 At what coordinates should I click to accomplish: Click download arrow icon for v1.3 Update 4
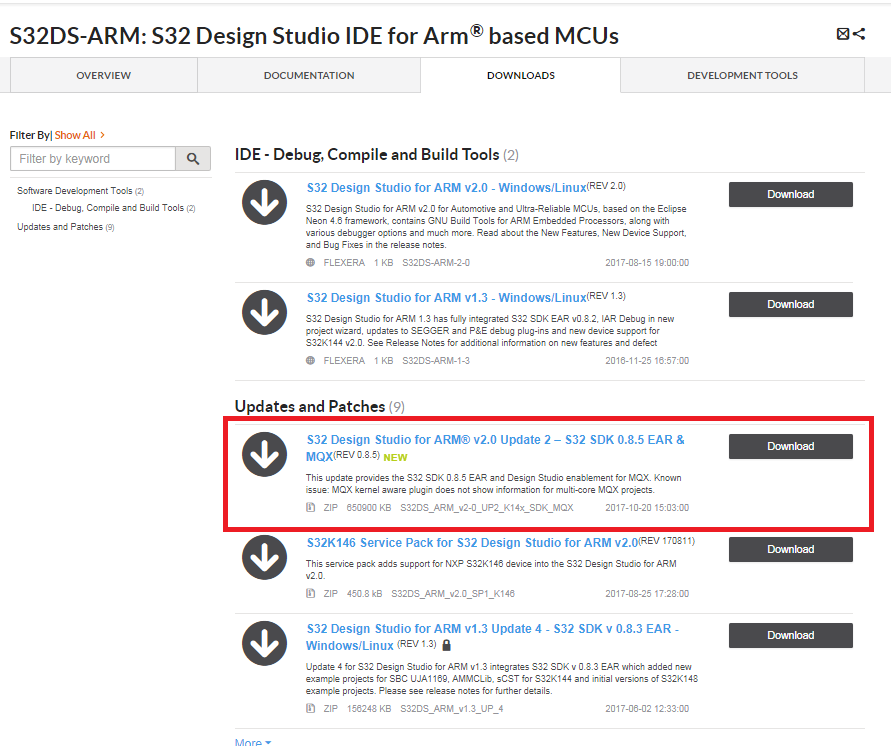coord(264,643)
